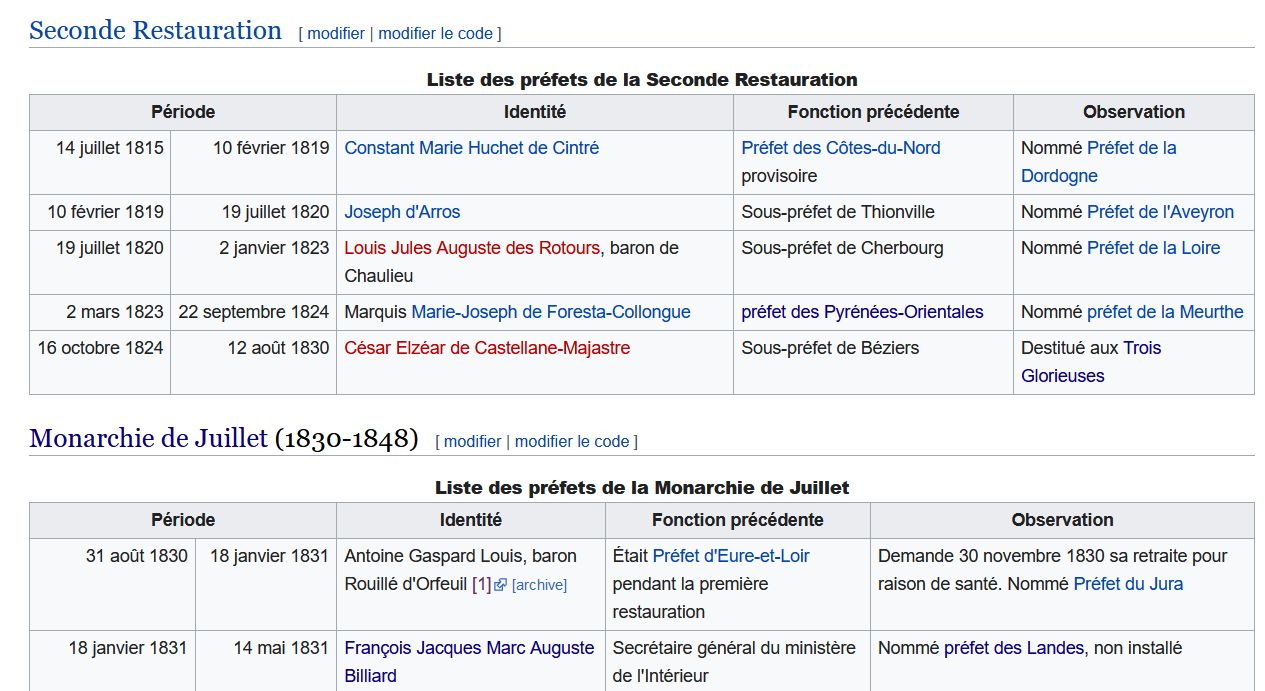Click the 22 septembre 1824 date cell
The width and height of the screenshot is (1265, 691).
pyautogui.click(x=253, y=312)
